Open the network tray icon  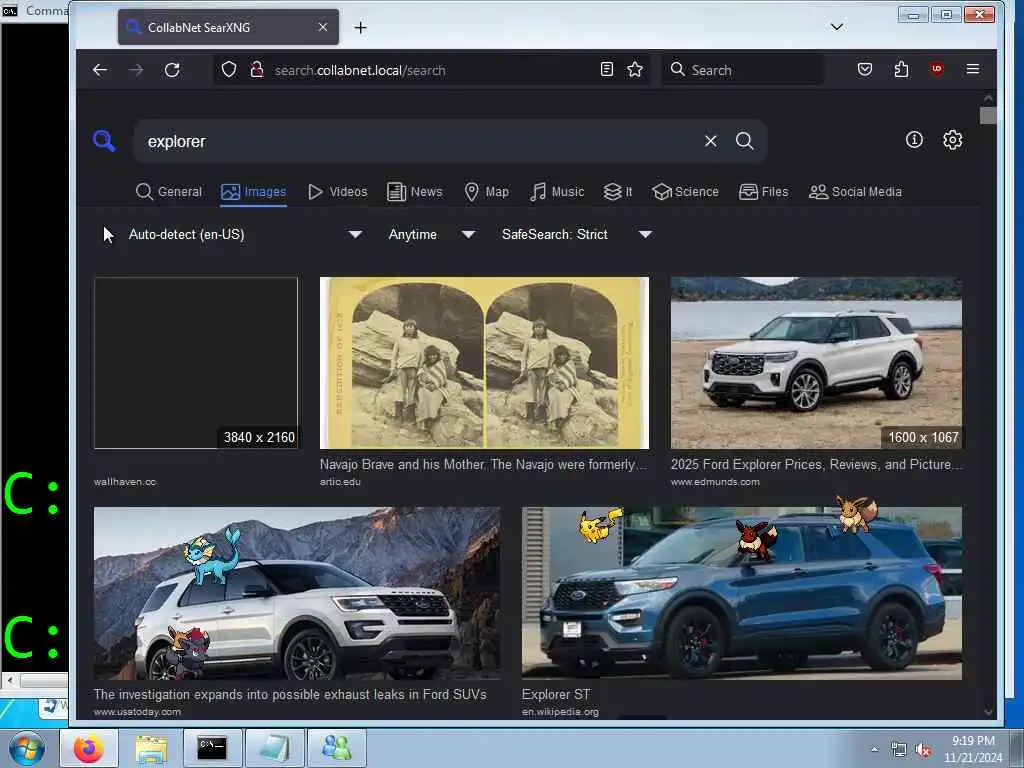coord(899,750)
